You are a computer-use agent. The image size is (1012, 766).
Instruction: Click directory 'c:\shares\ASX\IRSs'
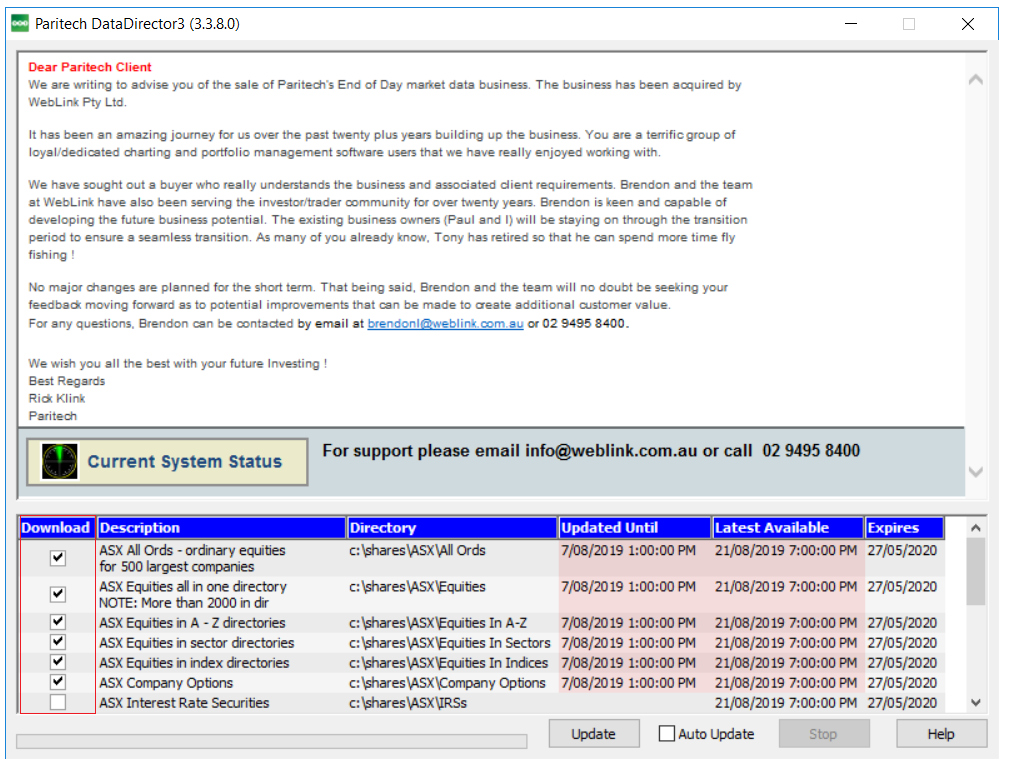[408, 703]
